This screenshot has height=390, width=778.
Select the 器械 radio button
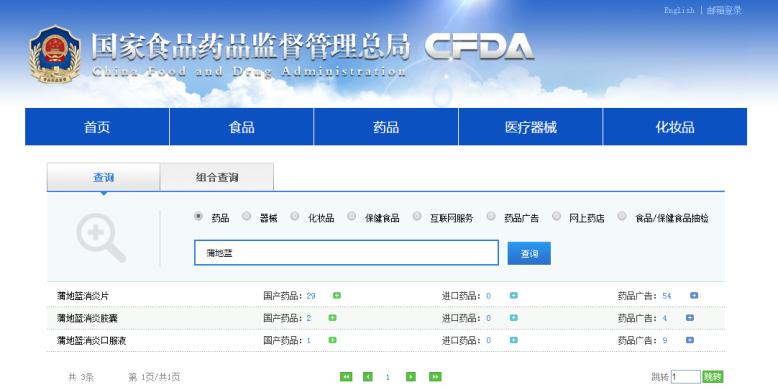point(247,216)
